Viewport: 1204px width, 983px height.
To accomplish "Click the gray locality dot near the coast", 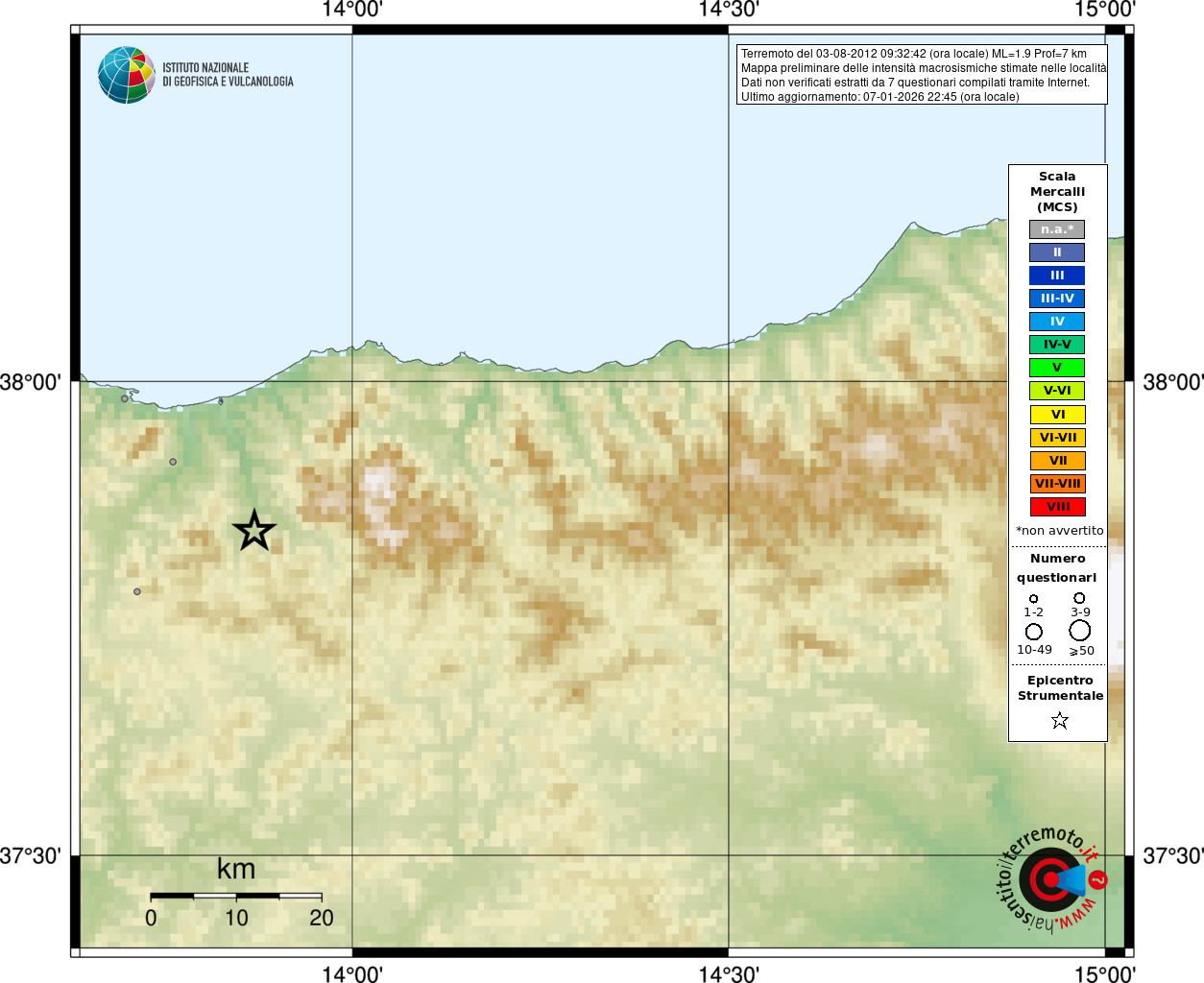I will pos(125,398).
